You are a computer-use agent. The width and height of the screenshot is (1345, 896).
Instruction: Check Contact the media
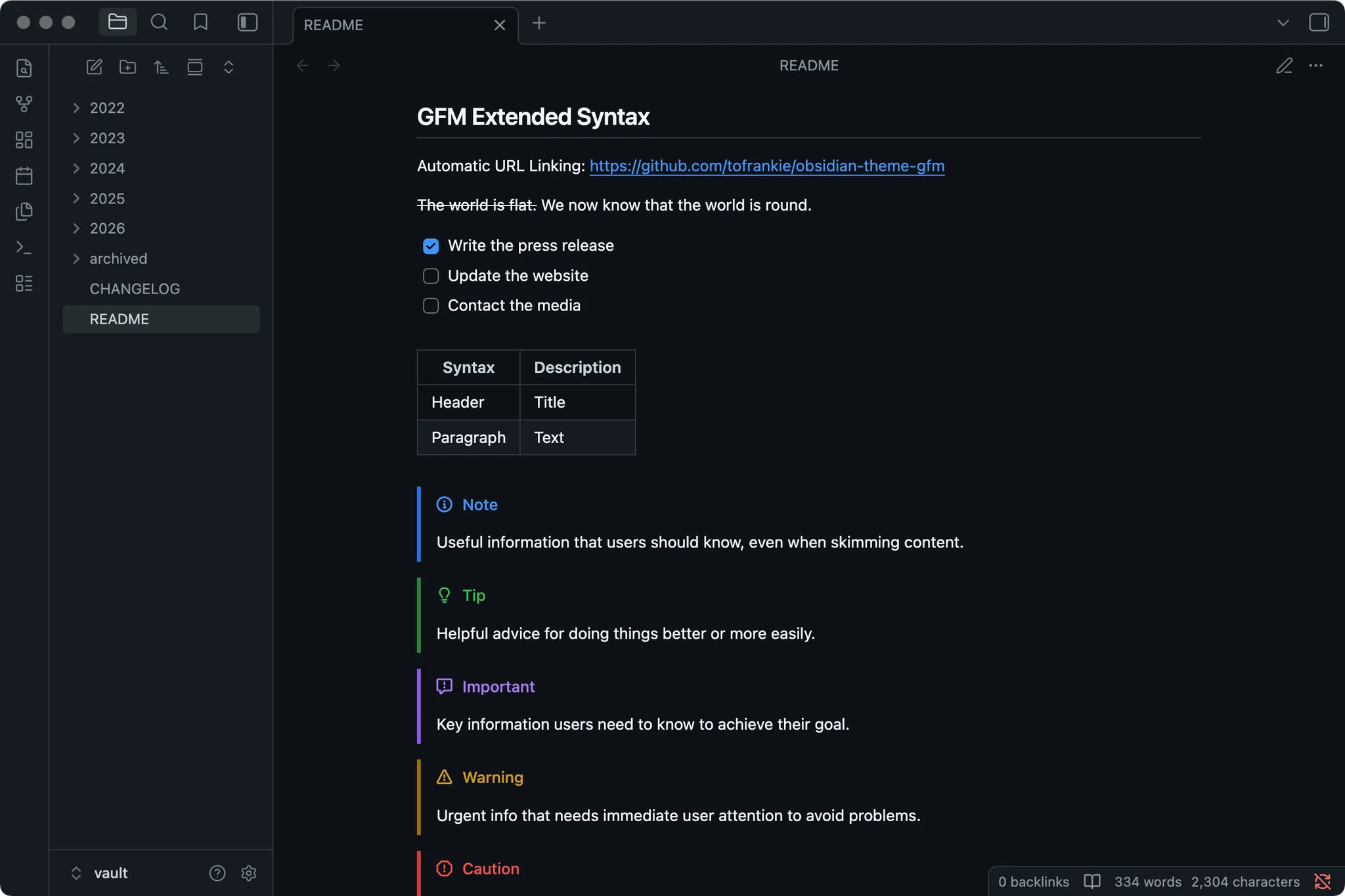pos(431,306)
